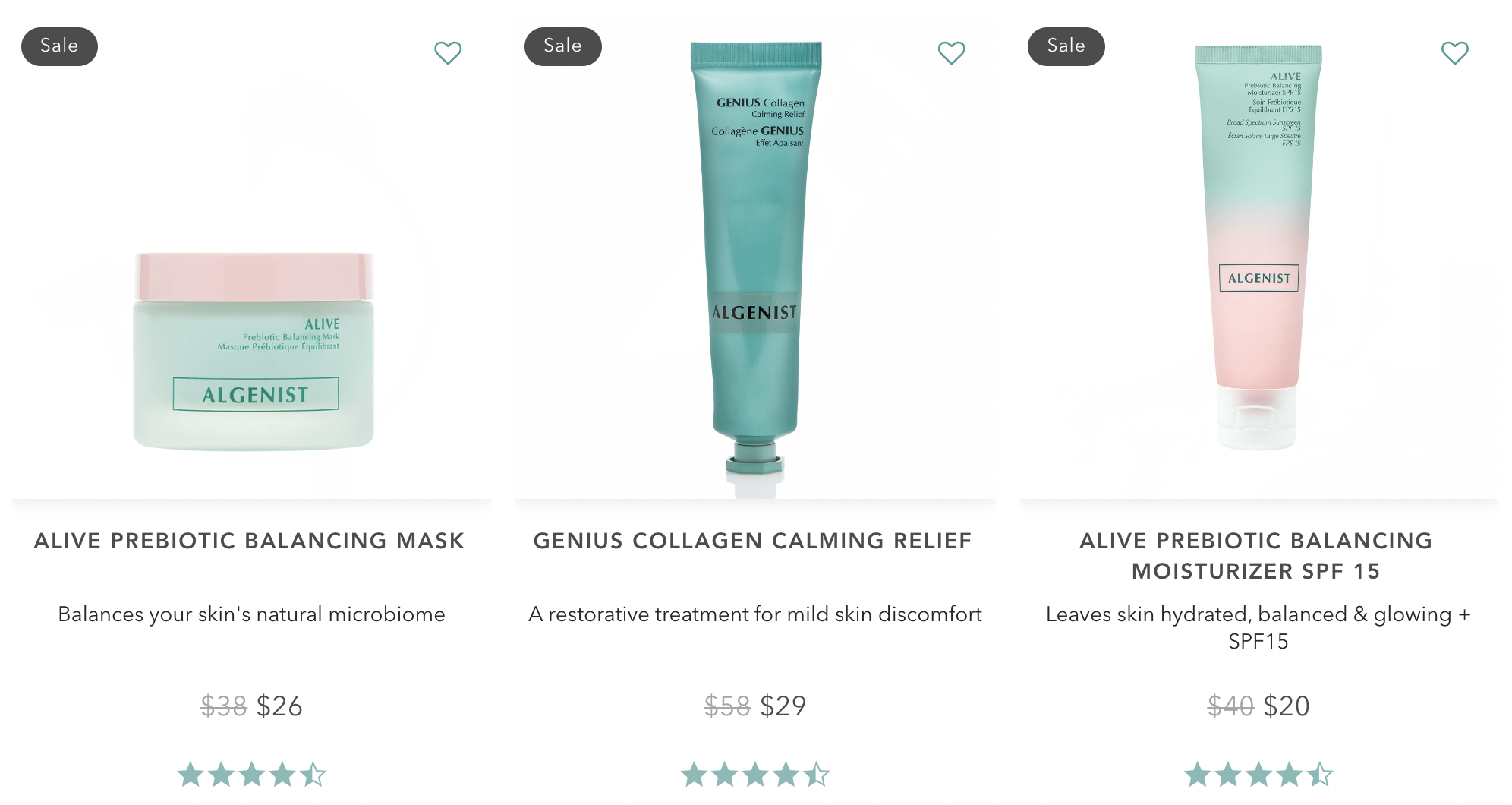This screenshot has width=1512, height=805.
Task: Click Sale badge on the balancing mask card
Action: [x=59, y=46]
